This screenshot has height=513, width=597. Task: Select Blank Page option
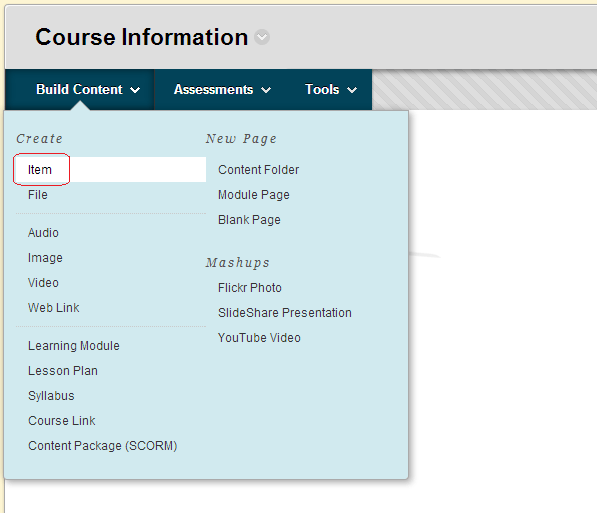pyautogui.click(x=249, y=220)
